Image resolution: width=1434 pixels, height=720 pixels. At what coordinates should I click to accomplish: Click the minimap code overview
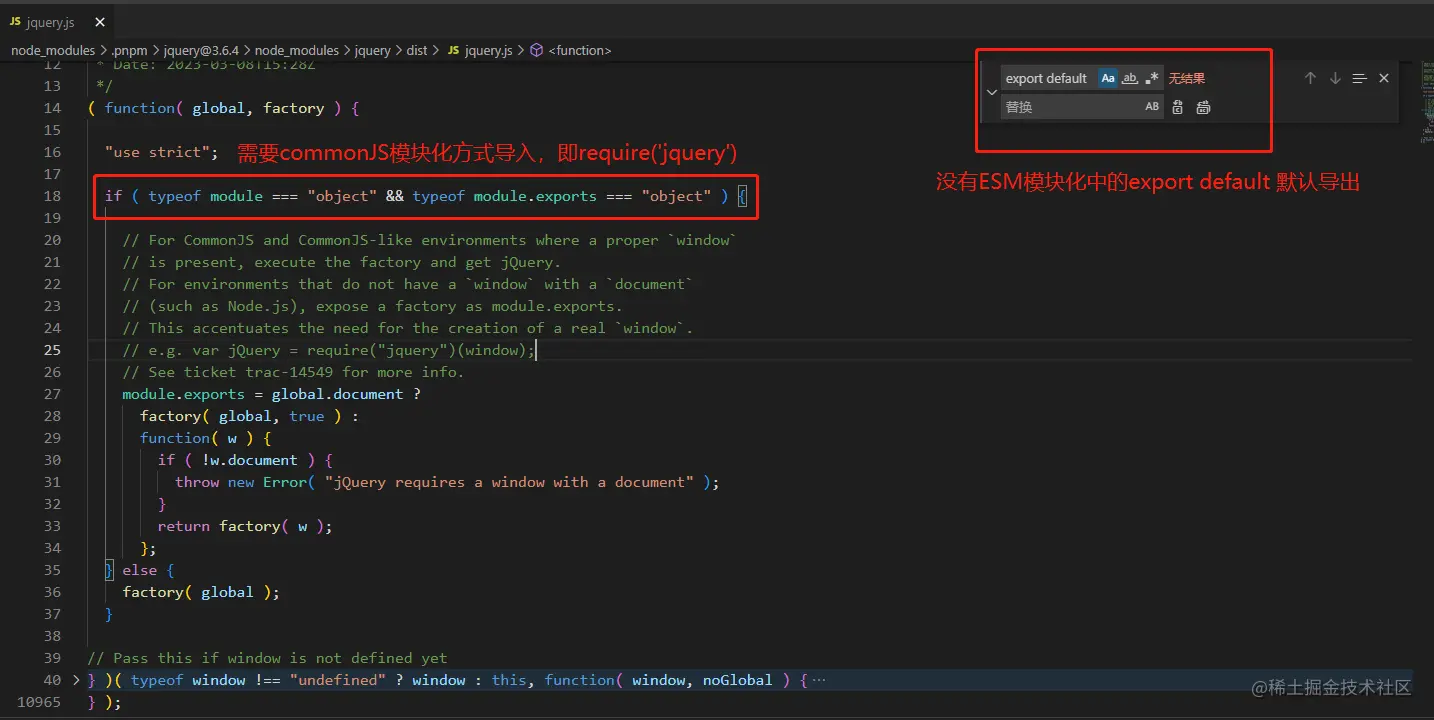pos(1425,100)
